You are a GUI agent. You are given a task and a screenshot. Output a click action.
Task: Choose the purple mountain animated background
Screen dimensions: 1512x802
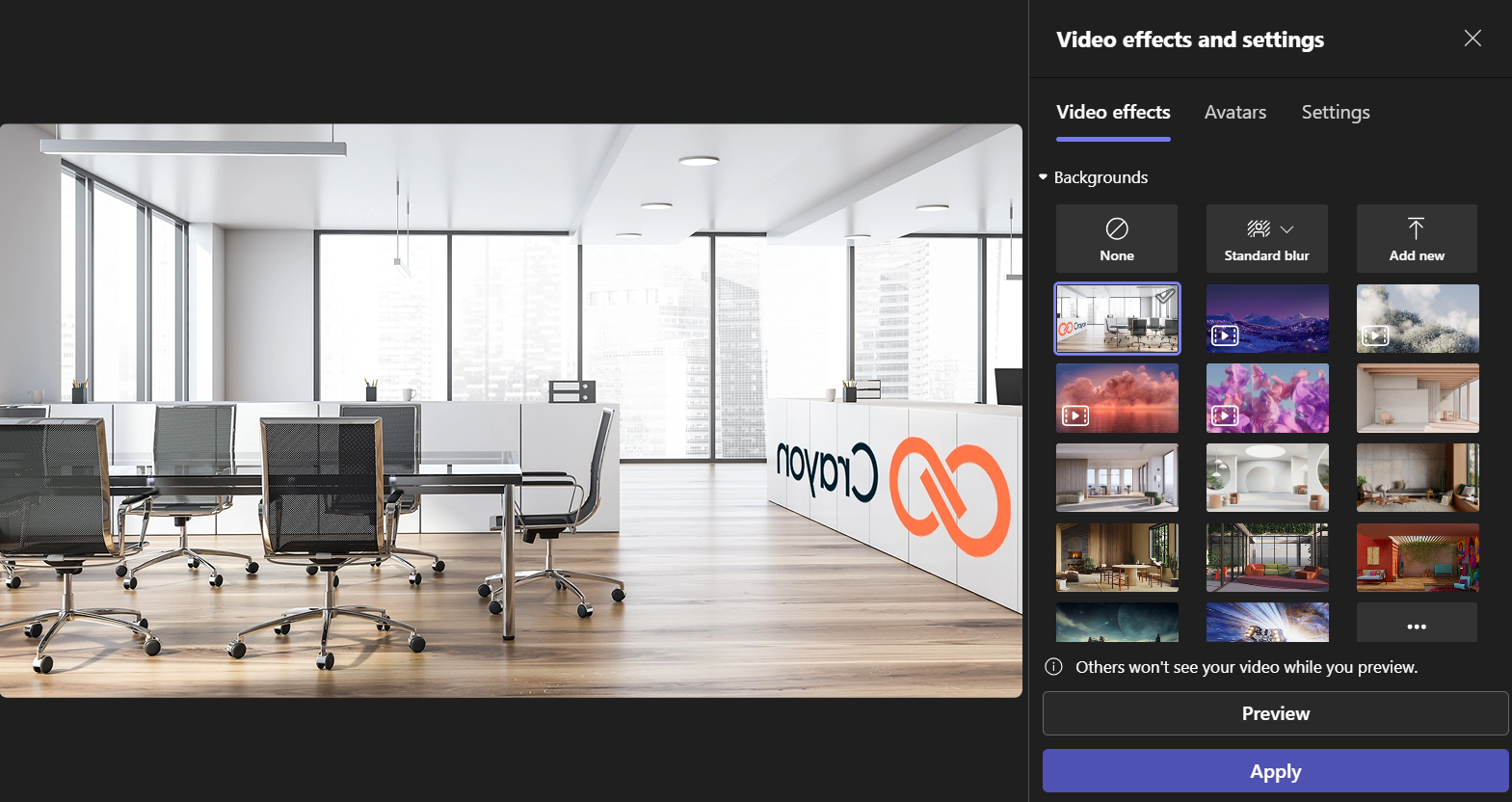click(1267, 318)
